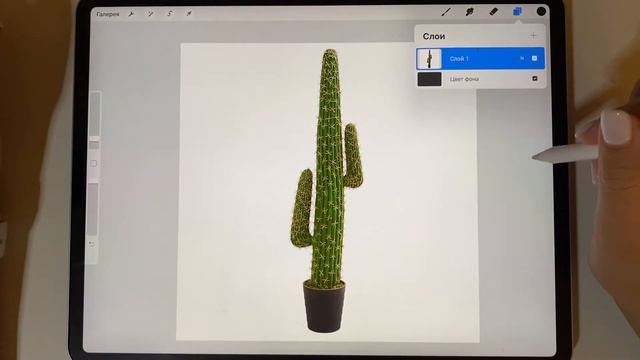The height and width of the screenshot is (360, 640).
Task: Select the Brush tool
Action: (x=446, y=12)
